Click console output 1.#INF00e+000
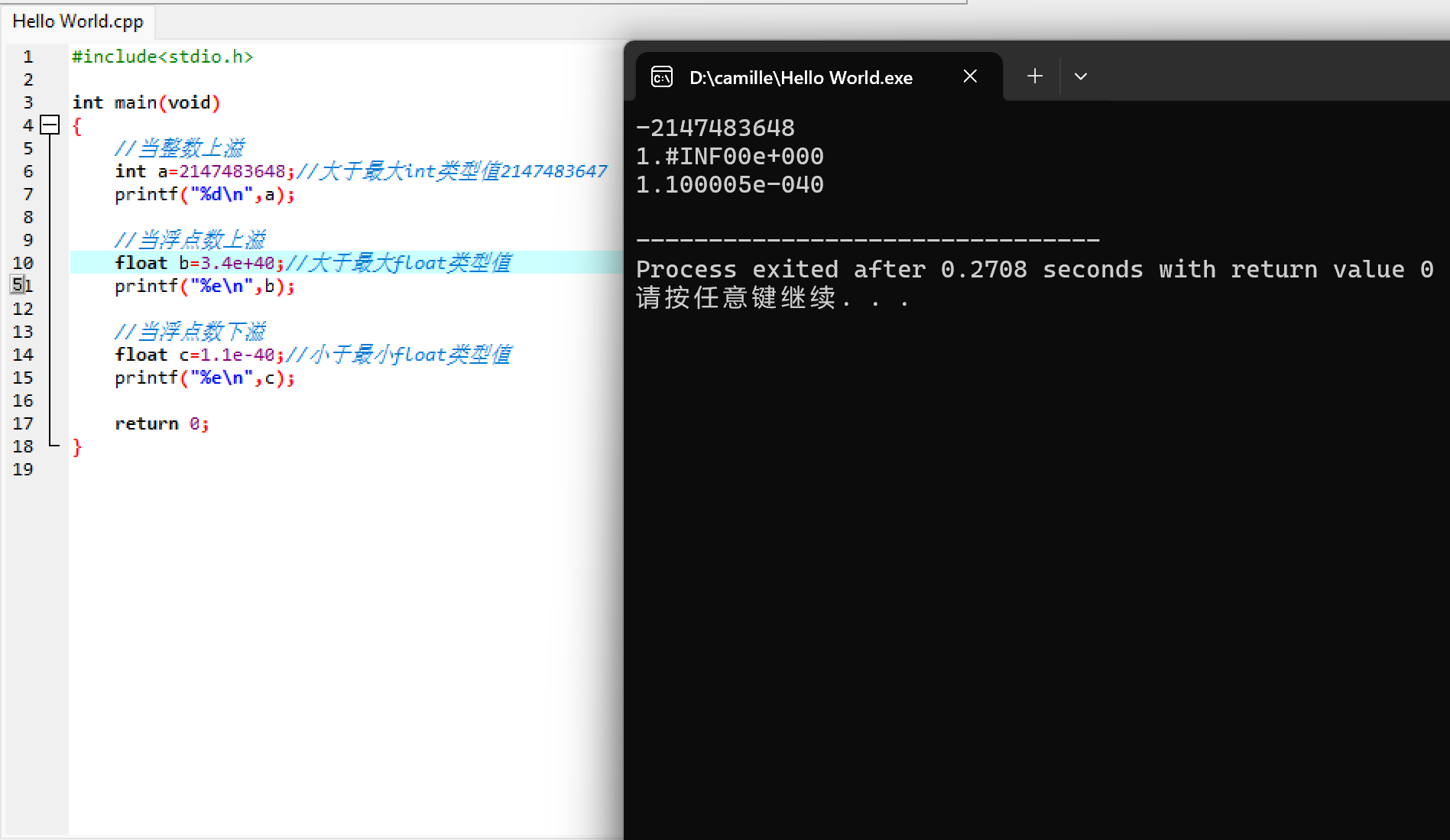1450x840 pixels. point(730,156)
